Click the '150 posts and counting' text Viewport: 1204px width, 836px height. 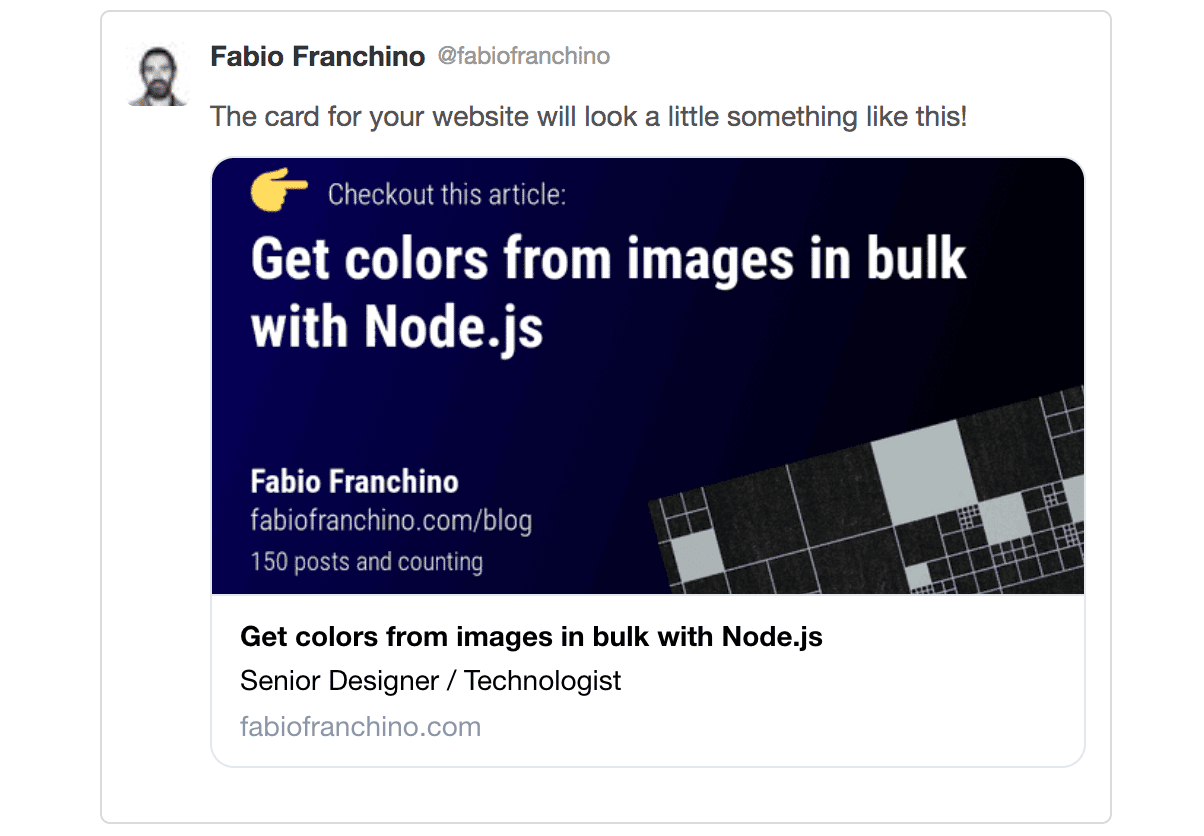click(x=367, y=561)
